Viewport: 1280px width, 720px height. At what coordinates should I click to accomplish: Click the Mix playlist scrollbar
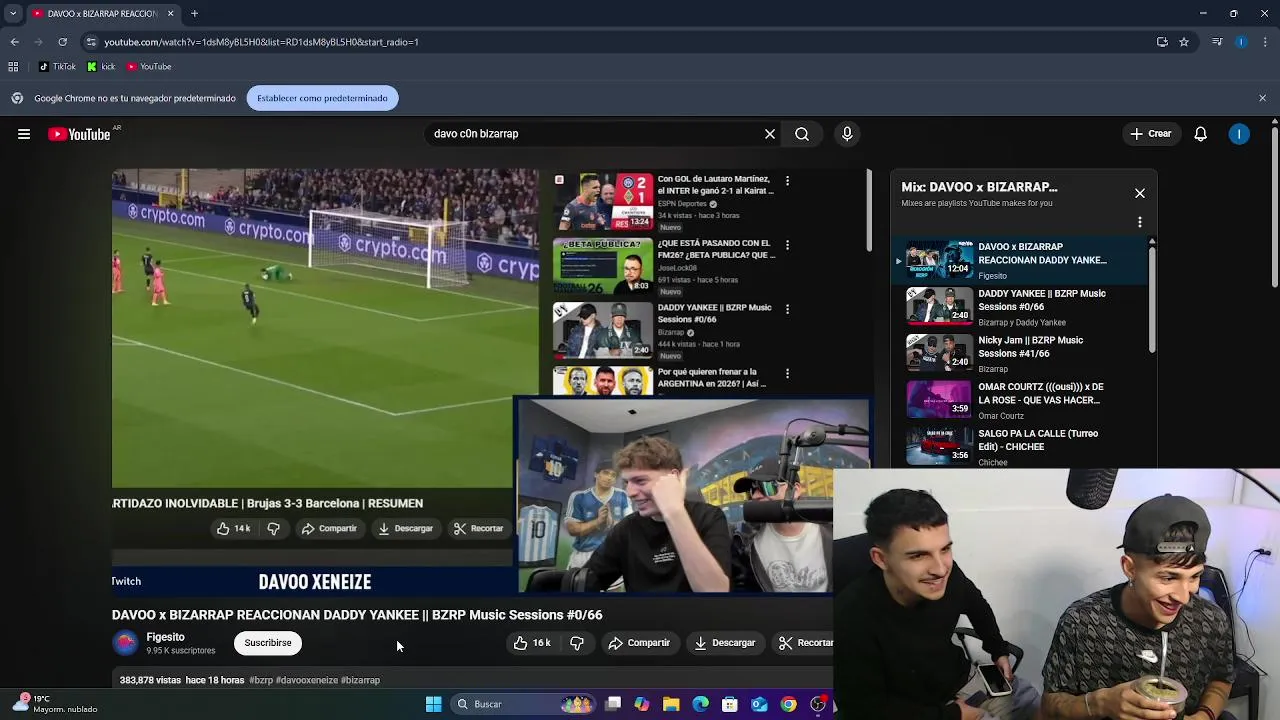(x=1152, y=299)
